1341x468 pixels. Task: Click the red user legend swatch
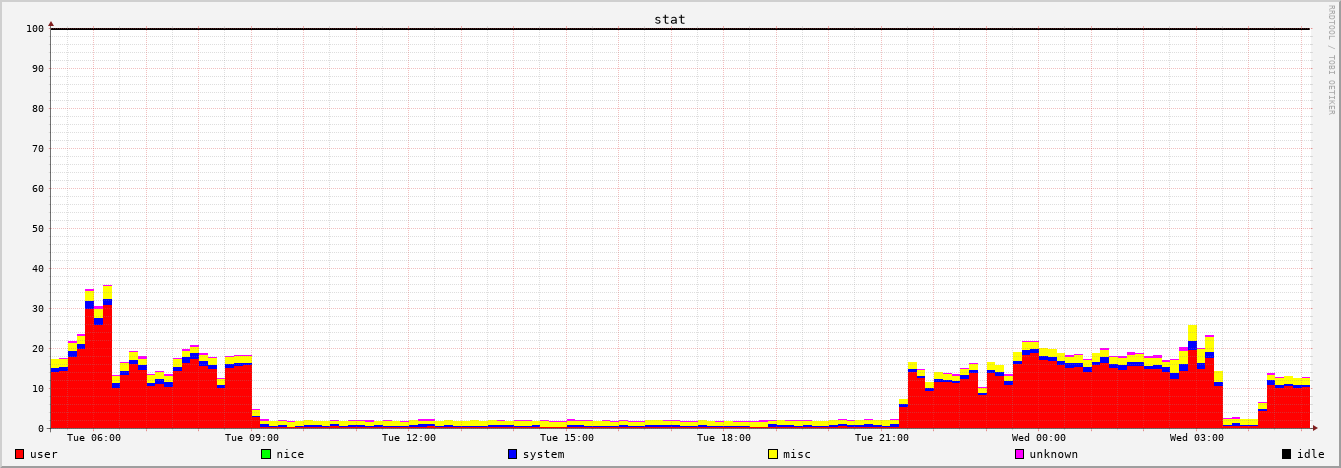coord(20,454)
